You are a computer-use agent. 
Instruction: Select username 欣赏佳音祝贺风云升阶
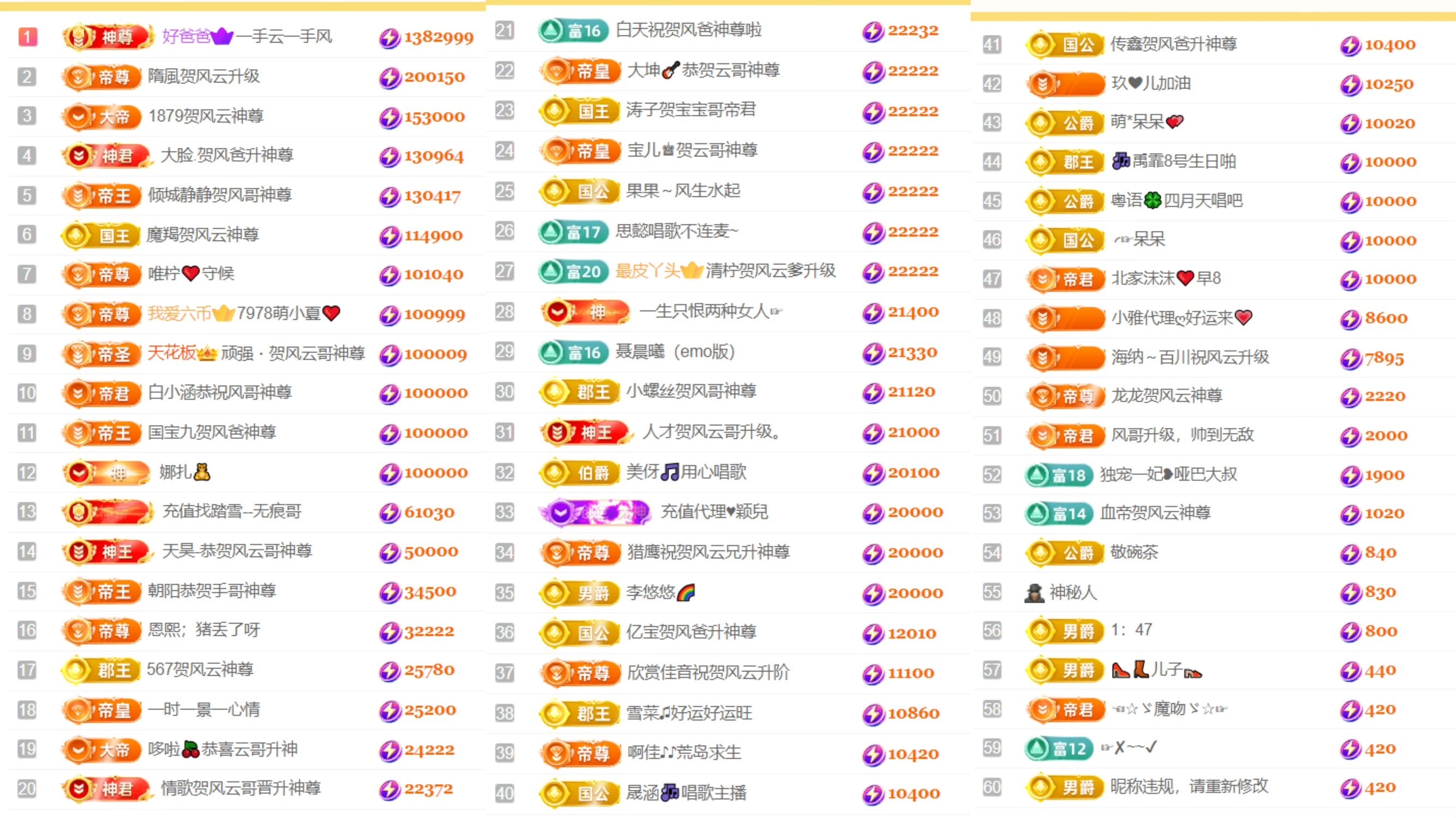(708, 673)
